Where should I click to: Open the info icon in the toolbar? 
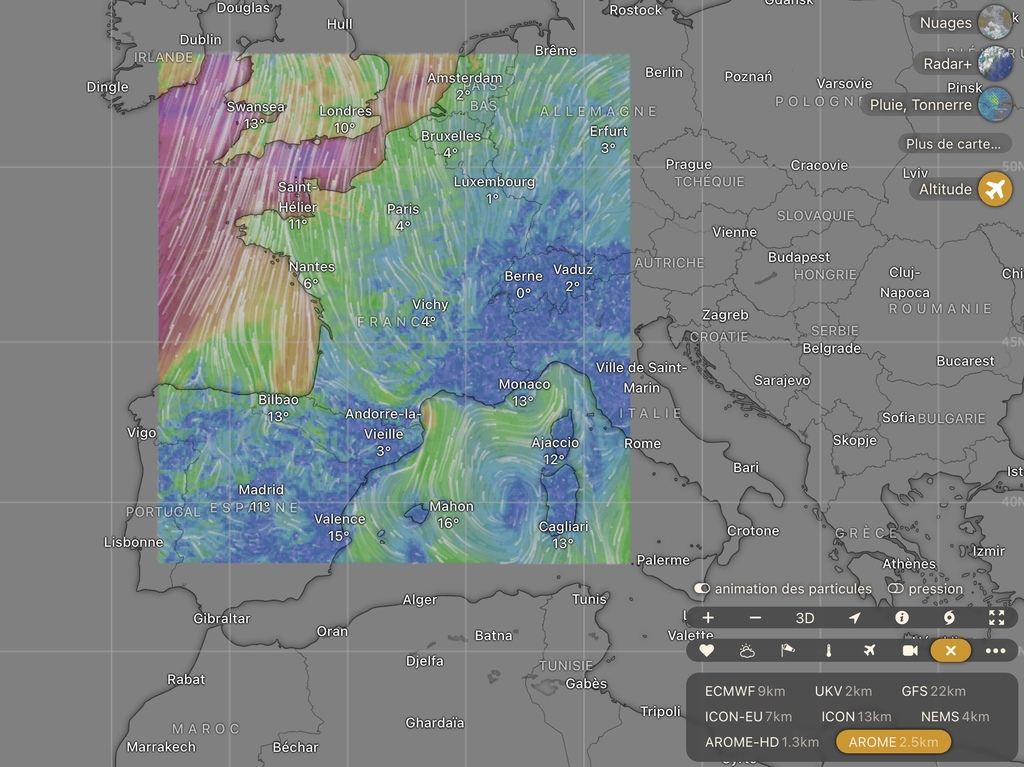(902, 617)
